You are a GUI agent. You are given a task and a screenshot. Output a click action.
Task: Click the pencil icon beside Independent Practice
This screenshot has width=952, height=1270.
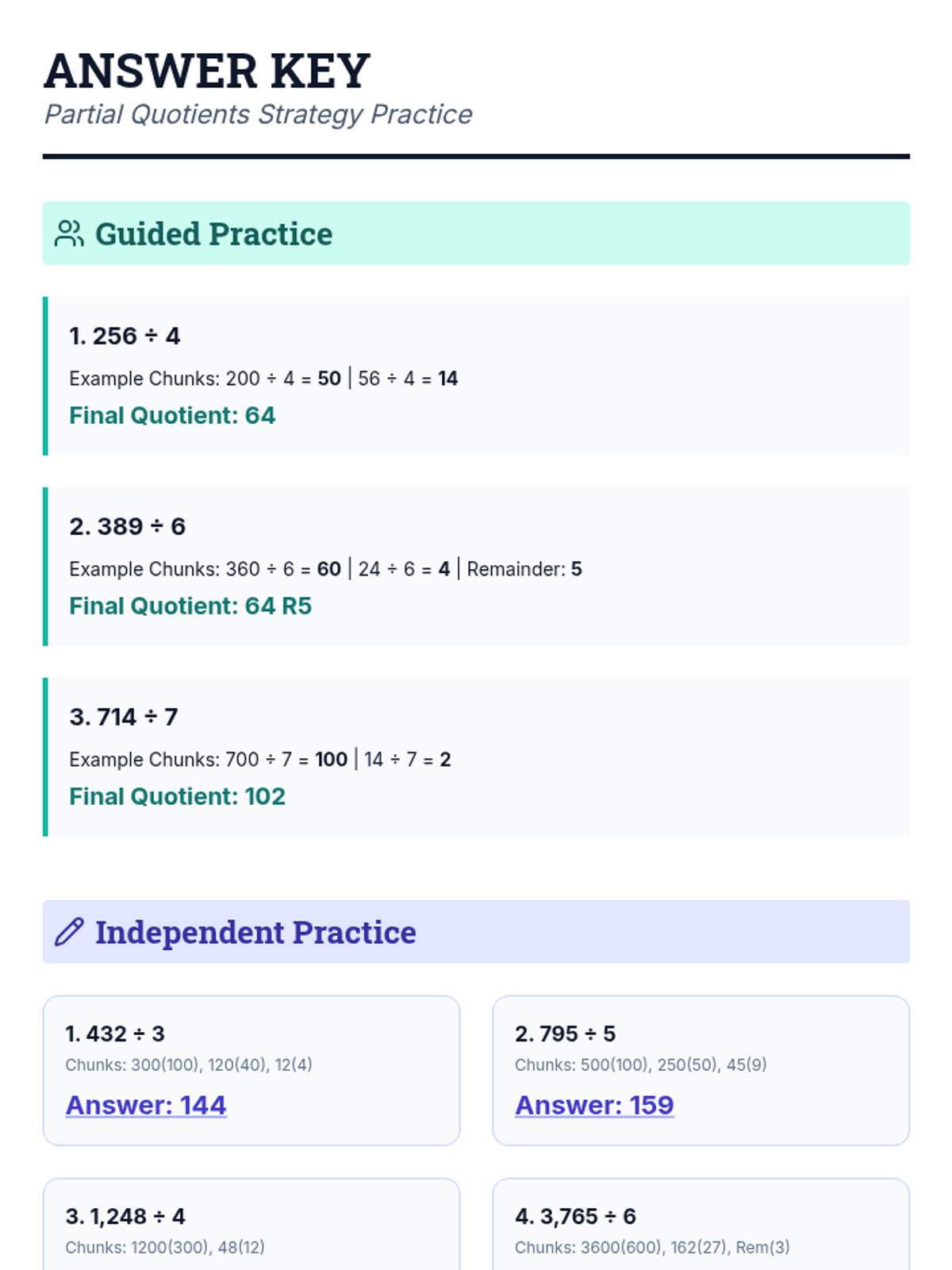[69, 932]
